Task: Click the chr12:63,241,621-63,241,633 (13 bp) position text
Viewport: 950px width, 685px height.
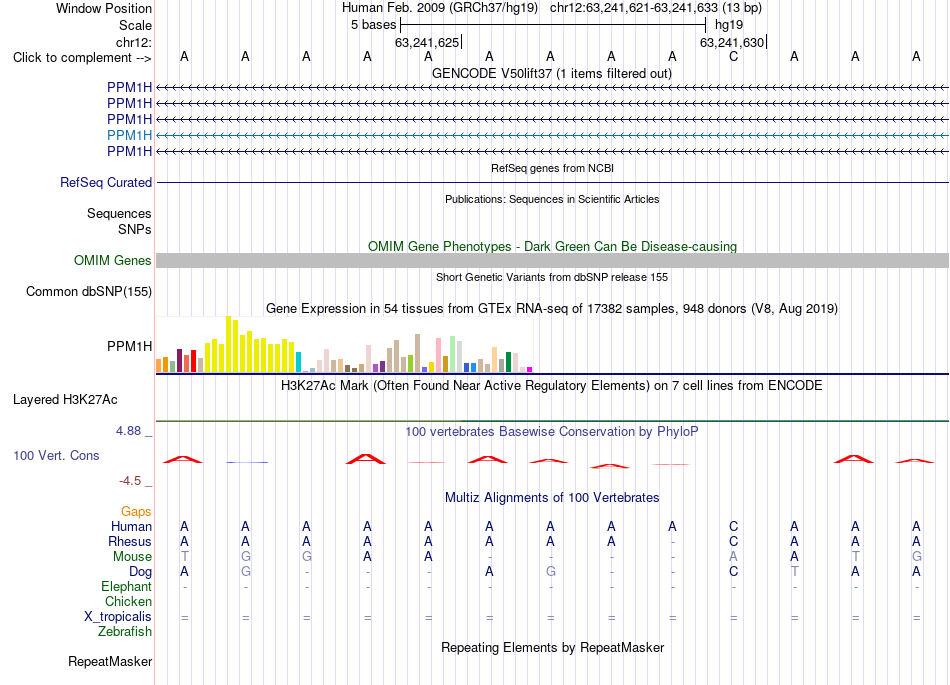Action: point(656,8)
